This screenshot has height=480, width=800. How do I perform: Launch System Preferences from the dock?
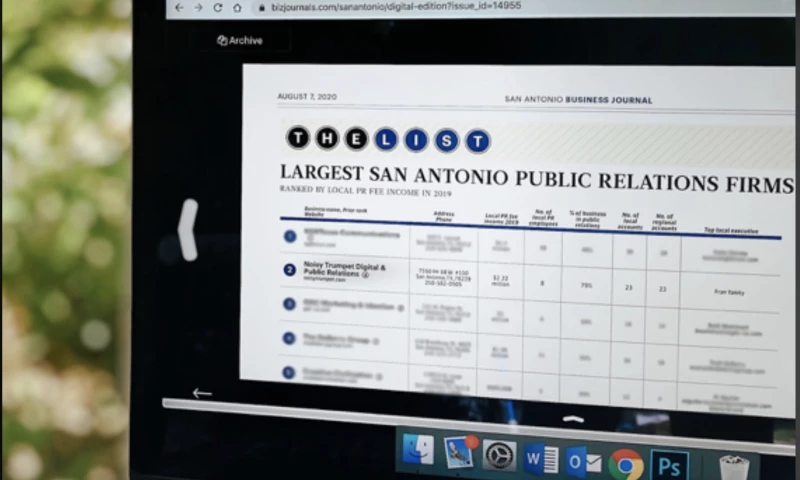[x=499, y=455]
